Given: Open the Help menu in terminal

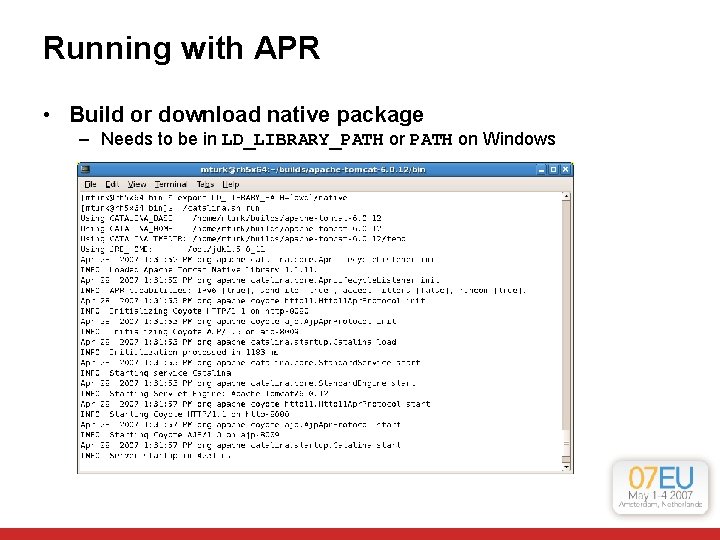Looking at the screenshot, I should coord(231,184).
